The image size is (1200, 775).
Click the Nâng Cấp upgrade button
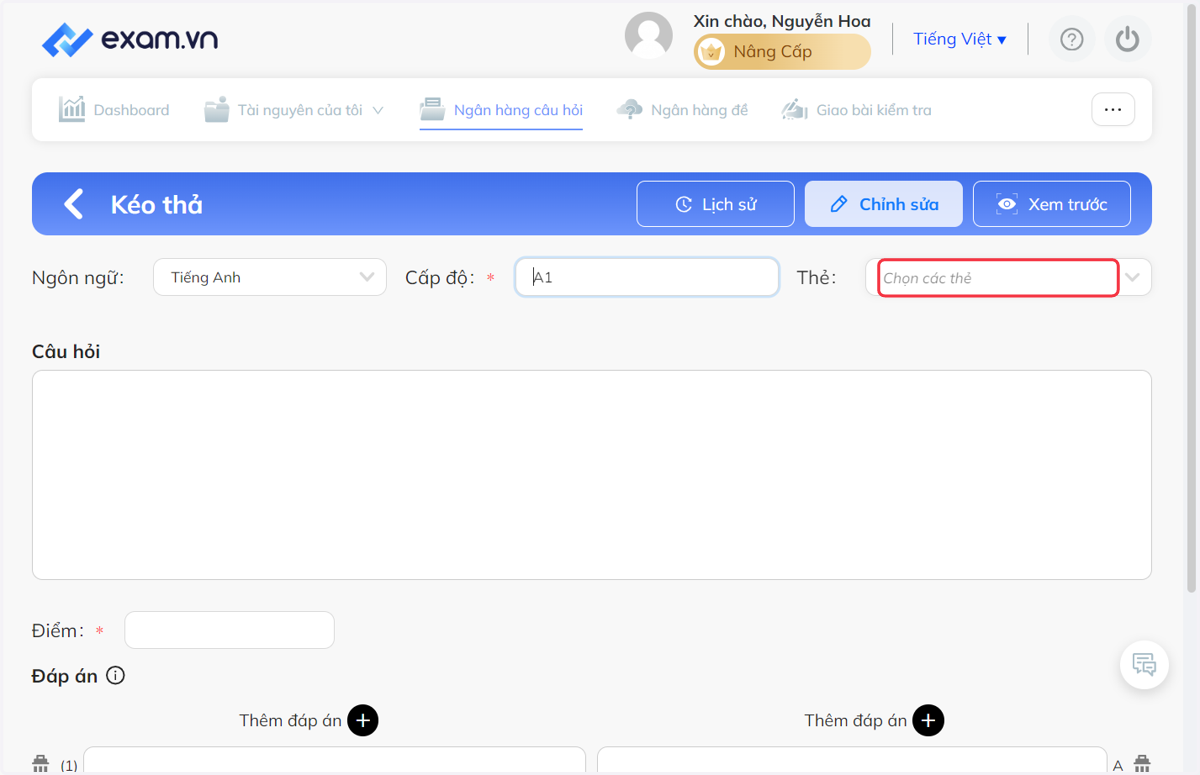pos(782,52)
